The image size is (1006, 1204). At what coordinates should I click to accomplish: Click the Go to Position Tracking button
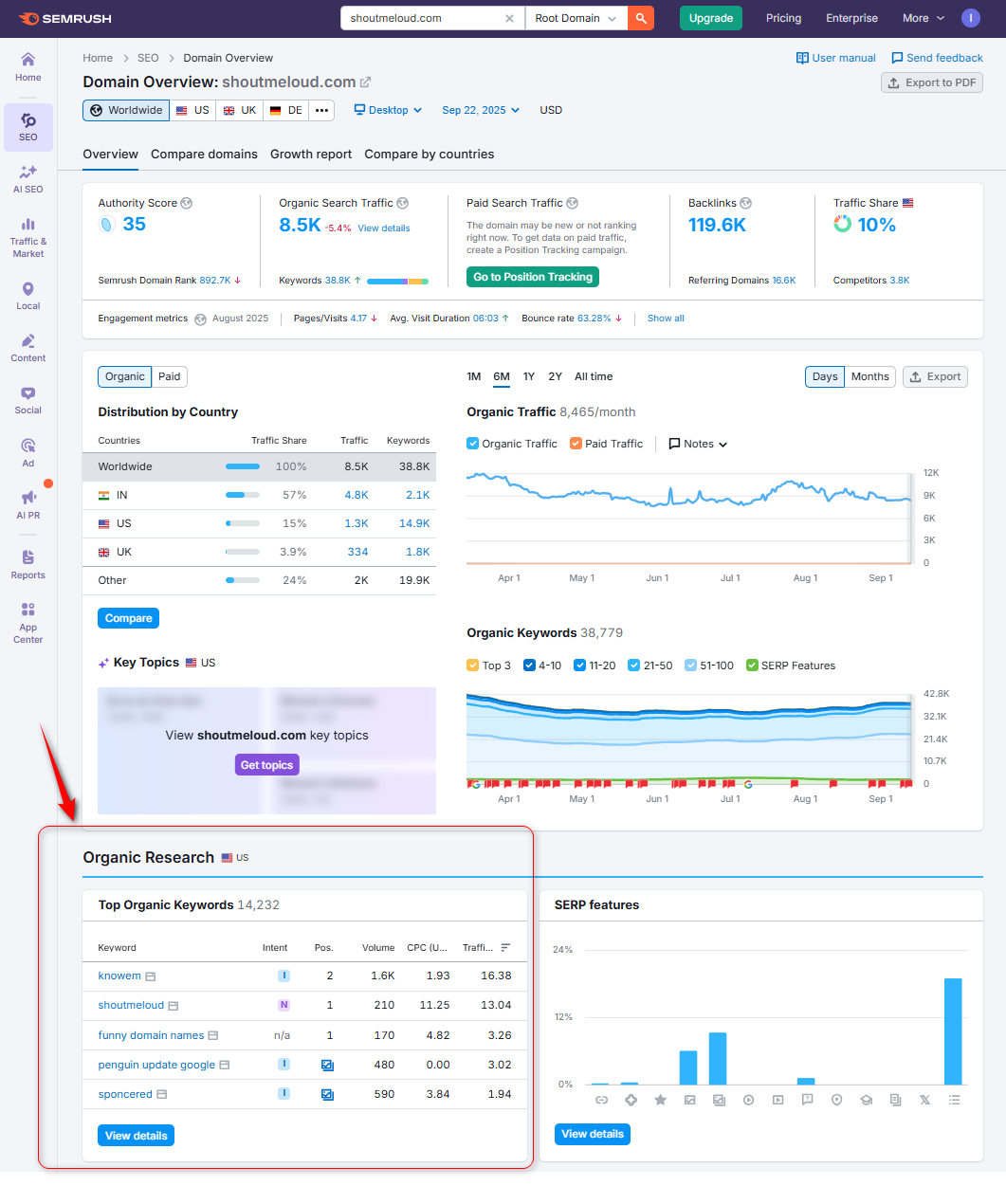coord(532,277)
